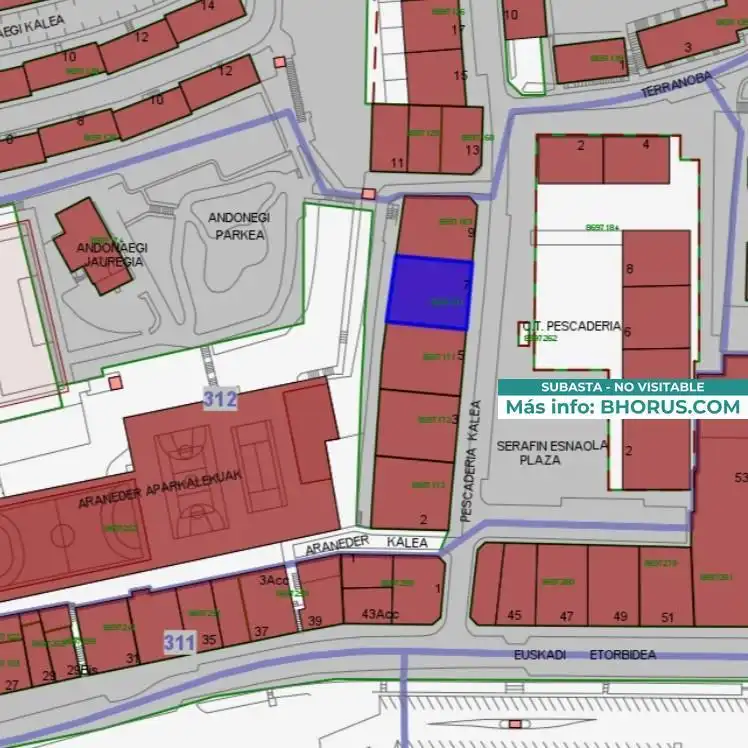Click building number 11

pos(397,163)
